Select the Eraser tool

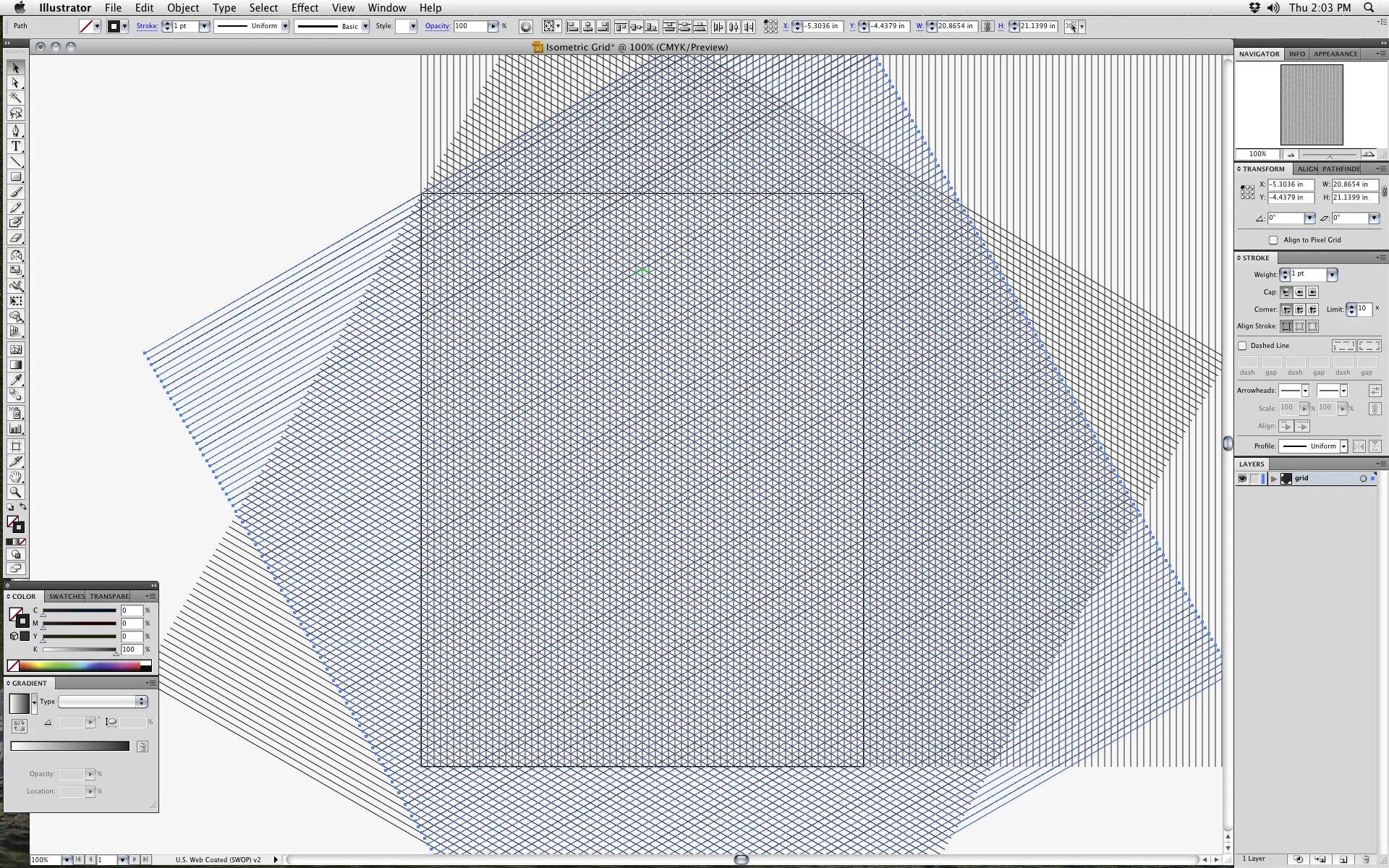coord(15,238)
